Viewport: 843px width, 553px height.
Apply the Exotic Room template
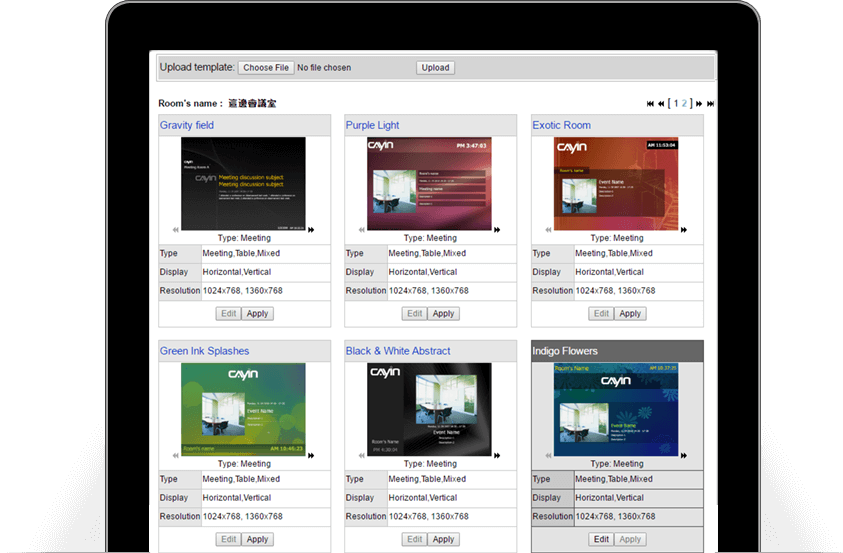(630, 314)
